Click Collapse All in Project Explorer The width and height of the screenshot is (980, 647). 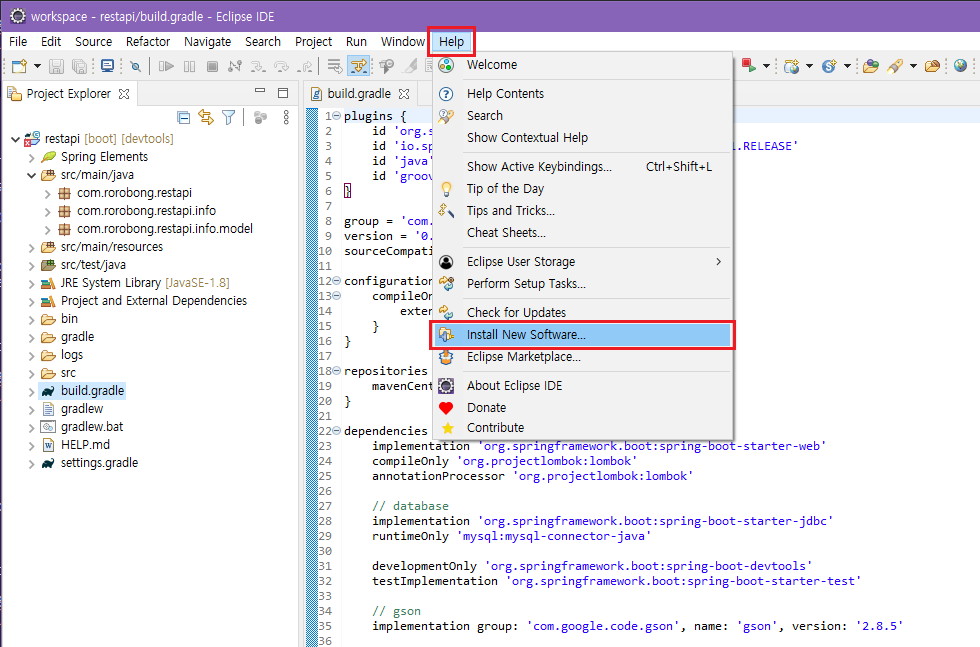pos(184,117)
